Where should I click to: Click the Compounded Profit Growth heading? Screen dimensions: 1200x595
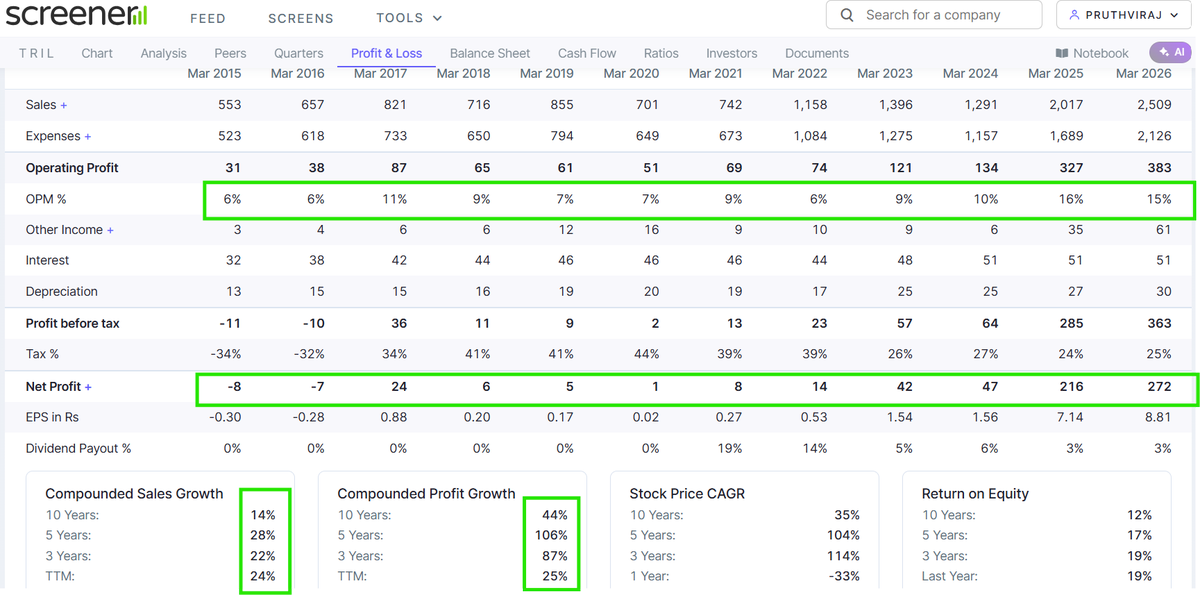[426, 494]
